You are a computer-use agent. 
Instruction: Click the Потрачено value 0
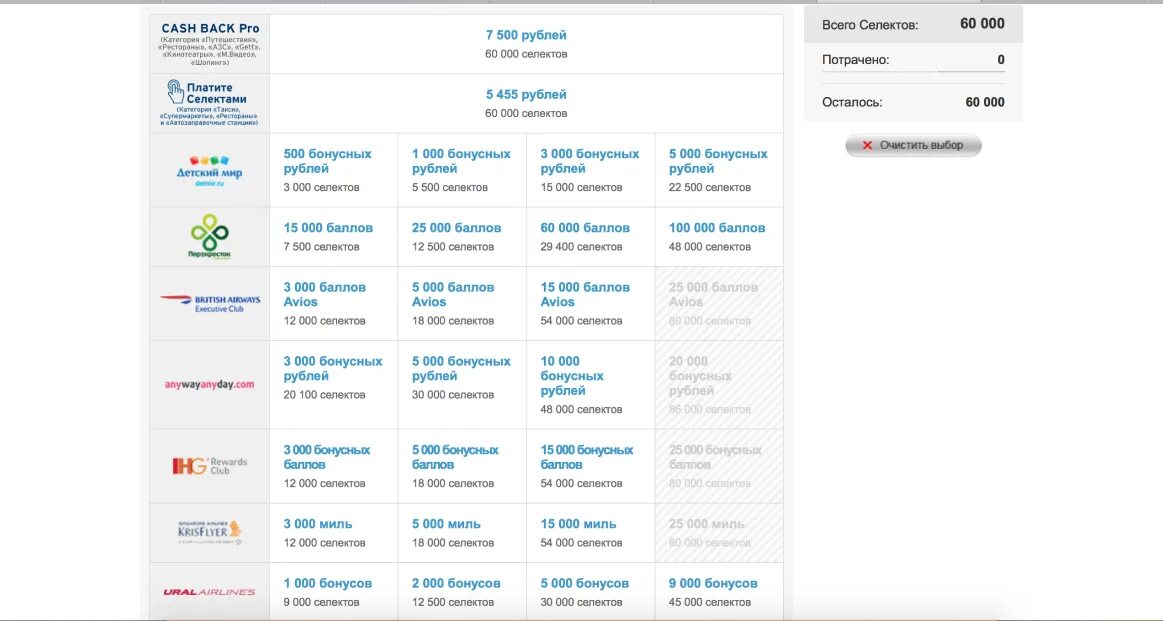pos(1001,60)
